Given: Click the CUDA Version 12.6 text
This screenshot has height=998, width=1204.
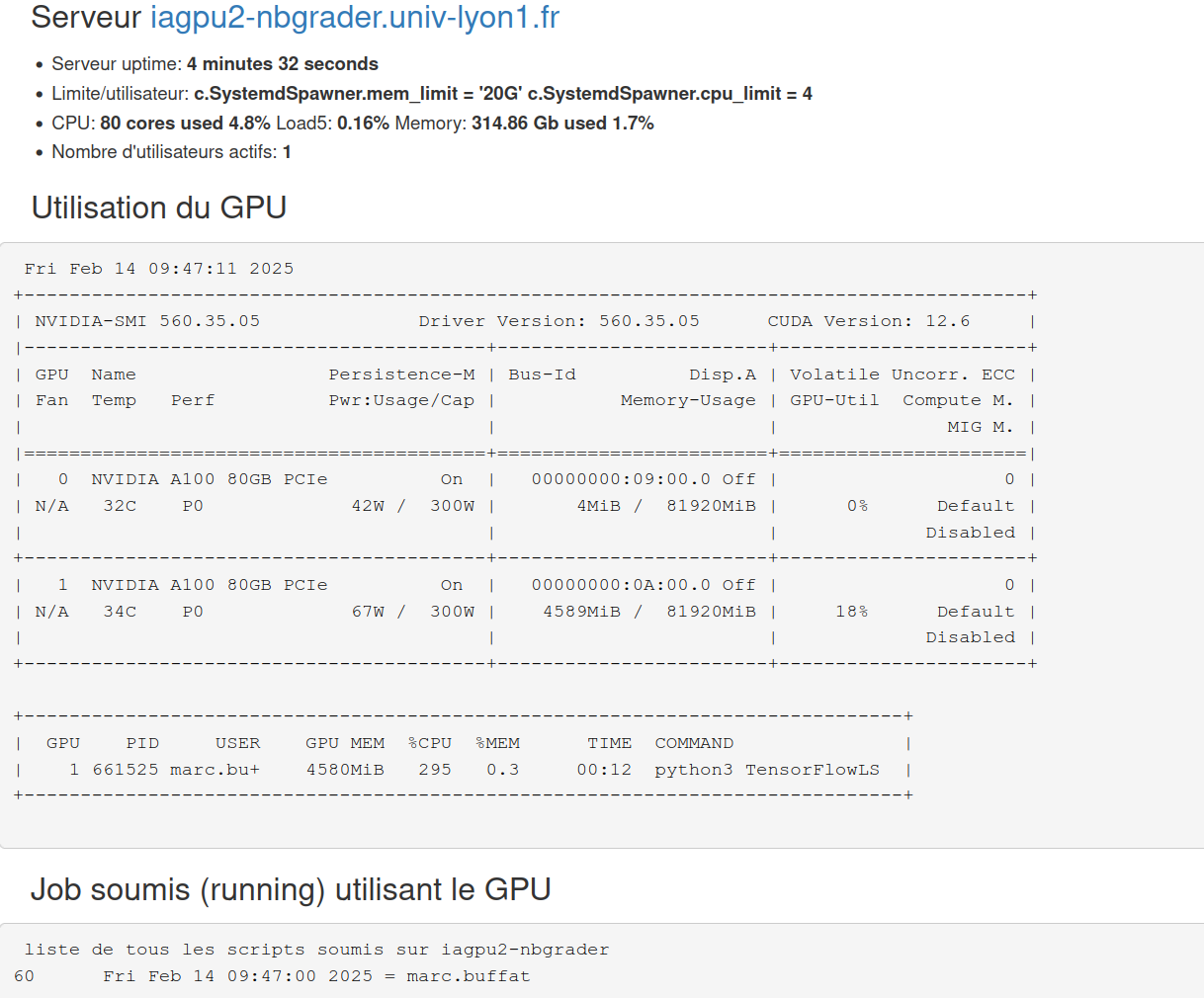Looking at the screenshot, I should tap(868, 321).
